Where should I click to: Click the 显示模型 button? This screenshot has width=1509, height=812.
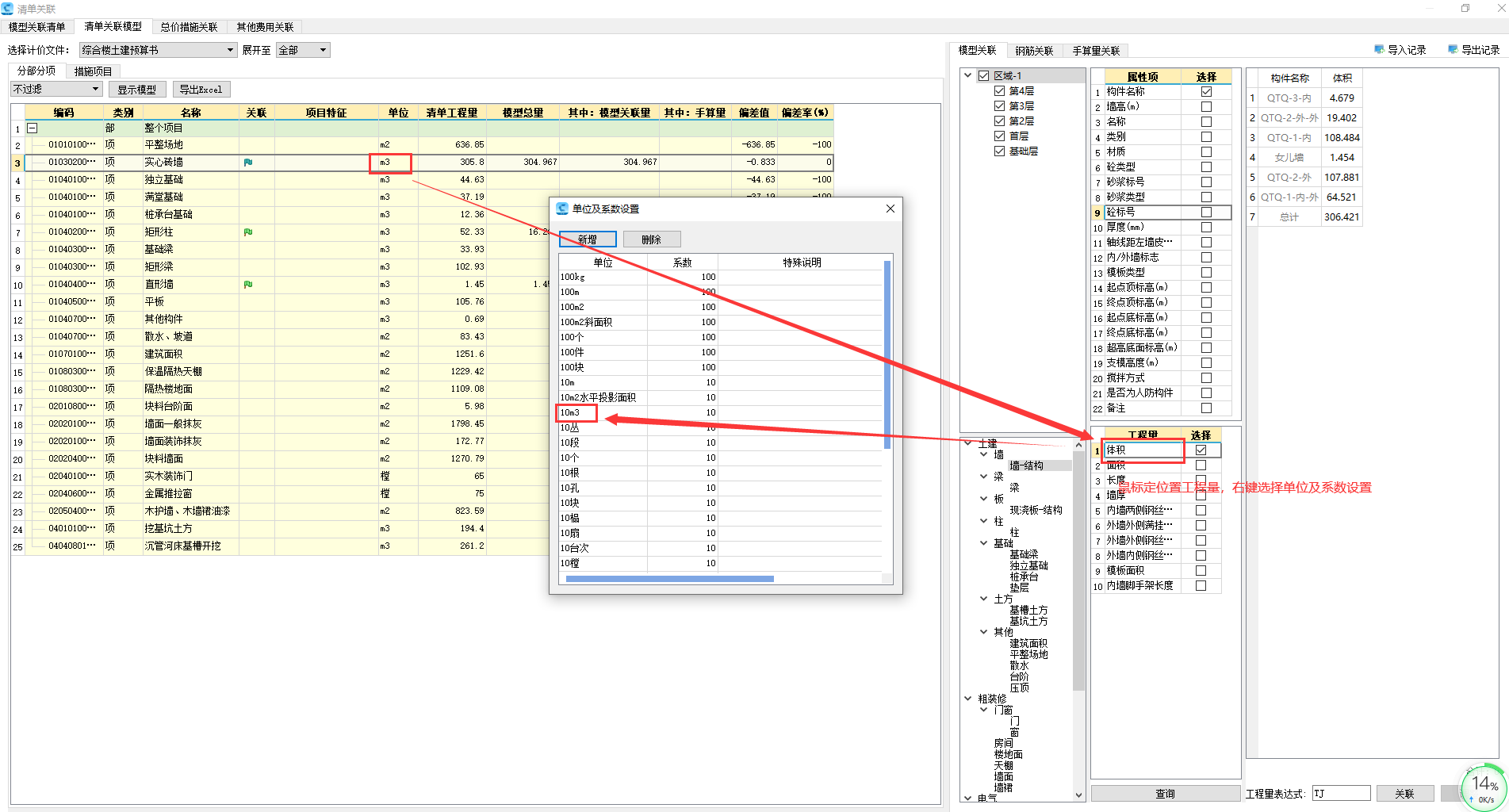coord(137,90)
